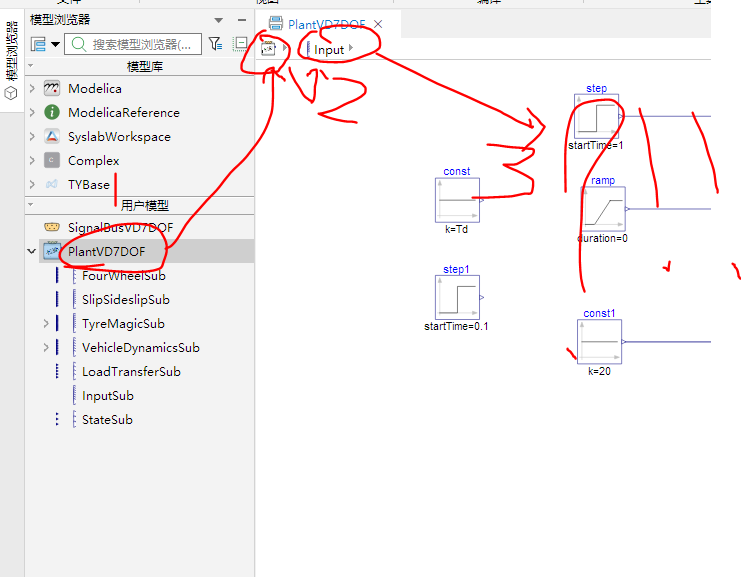Select the const1 block in the diagram

click(599, 342)
